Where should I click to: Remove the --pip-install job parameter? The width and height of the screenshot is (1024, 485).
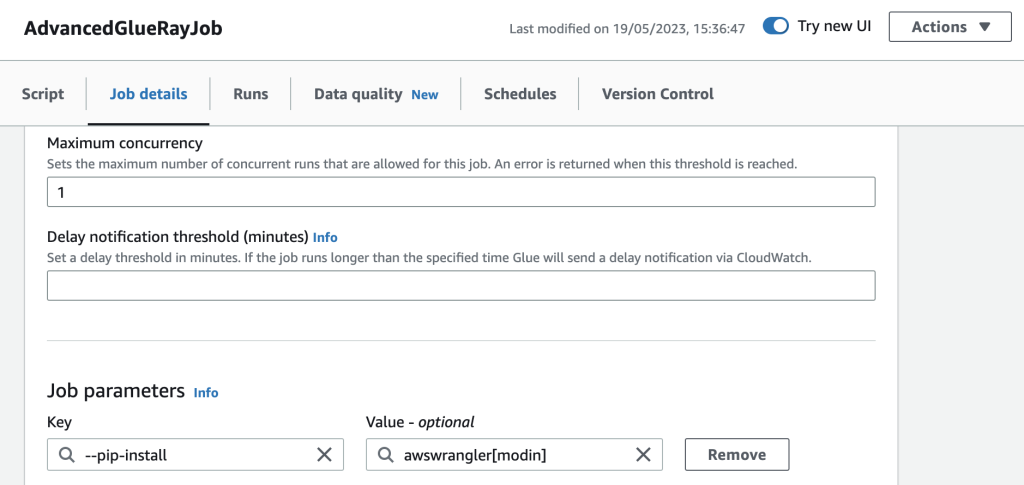pyautogui.click(x=737, y=454)
